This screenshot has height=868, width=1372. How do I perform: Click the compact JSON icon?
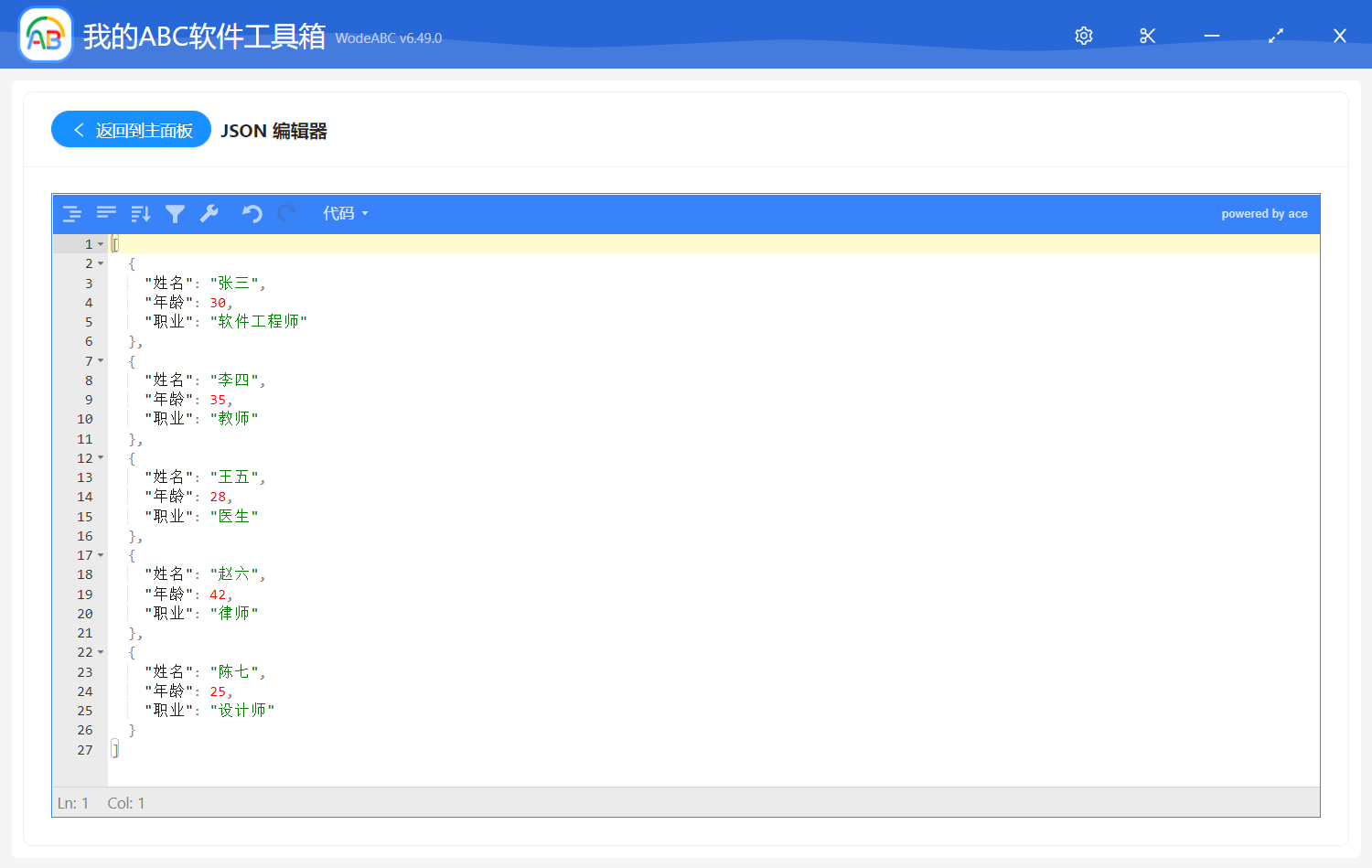pos(106,213)
